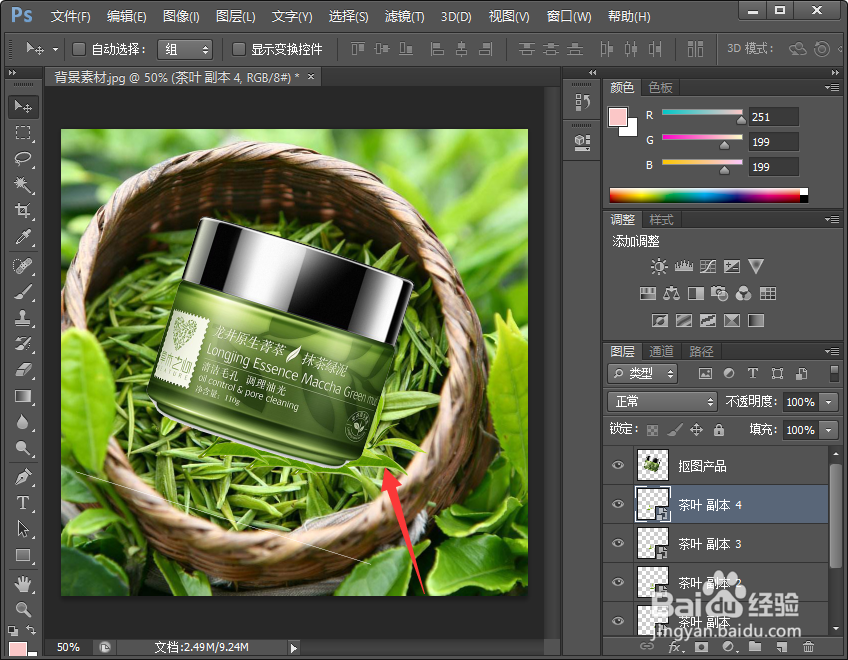Toggle lock transparent pixels
The image size is (848, 660).
[x=653, y=430]
